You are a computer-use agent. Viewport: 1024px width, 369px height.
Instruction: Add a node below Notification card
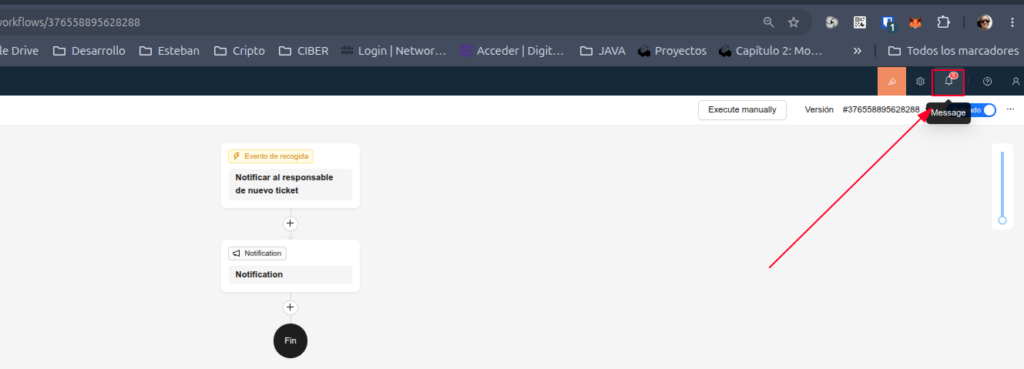[x=290, y=307]
